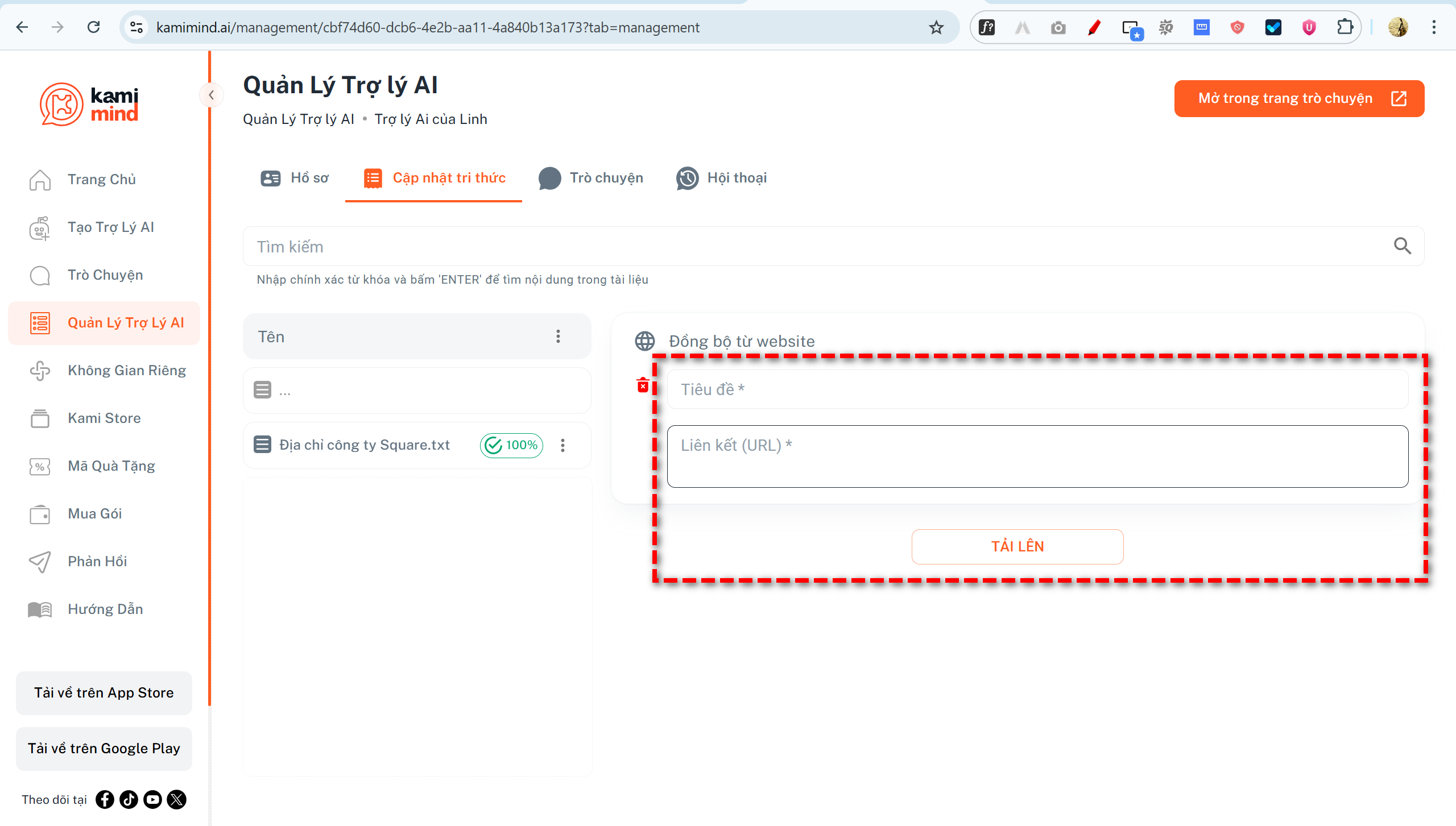Switch to the Hội thoại tab
The height and width of the screenshot is (826, 1456).
[721, 178]
